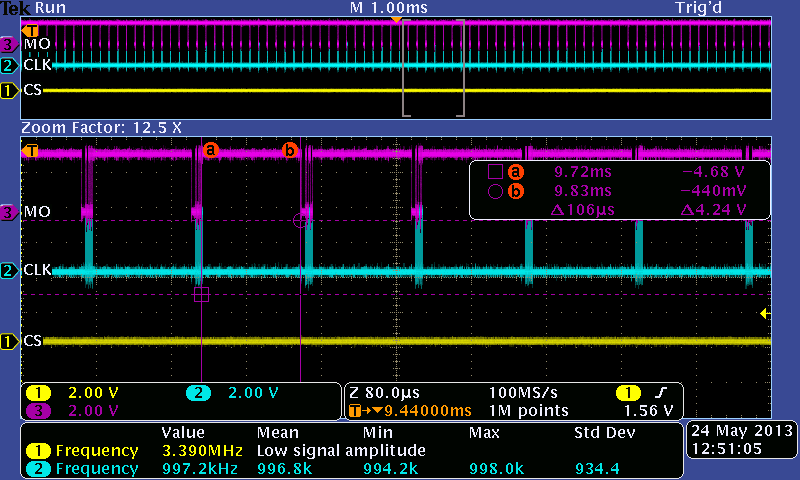The image size is (800, 480).
Task: Click channel 1 marker beside the zoomed CS label
Action: [9, 341]
